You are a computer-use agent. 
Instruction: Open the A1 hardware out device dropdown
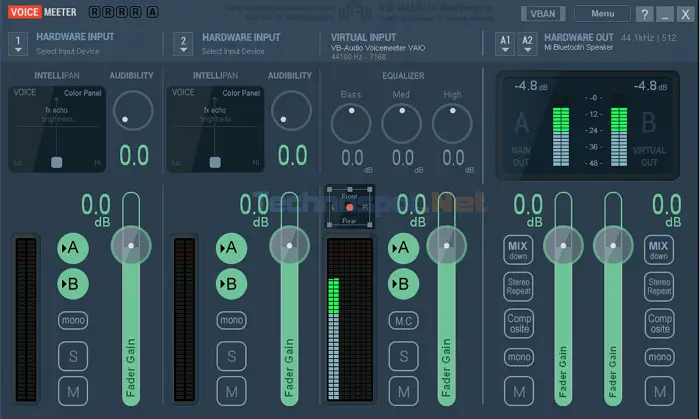coord(505,44)
